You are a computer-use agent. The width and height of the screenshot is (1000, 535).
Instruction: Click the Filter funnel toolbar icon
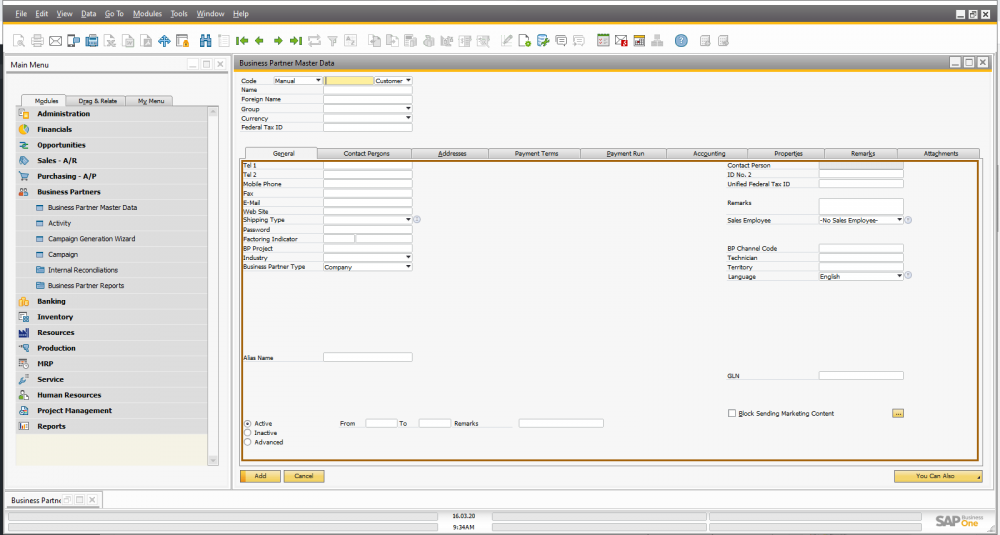click(x=332, y=41)
